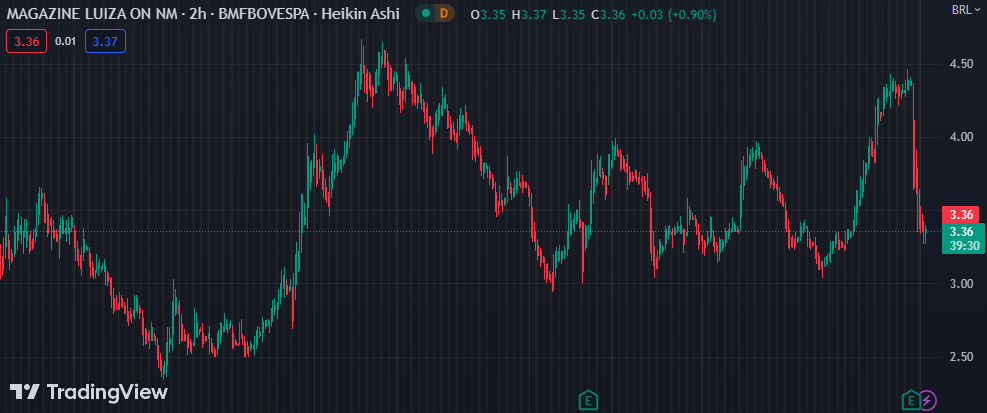
Task: Click the red 3.36 sell button
Action: coord(26,42)
